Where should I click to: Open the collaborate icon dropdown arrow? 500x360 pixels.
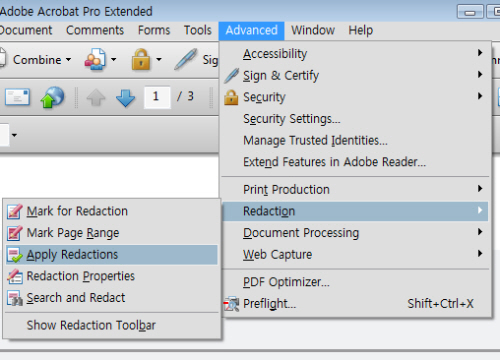[x=114, y=60]
